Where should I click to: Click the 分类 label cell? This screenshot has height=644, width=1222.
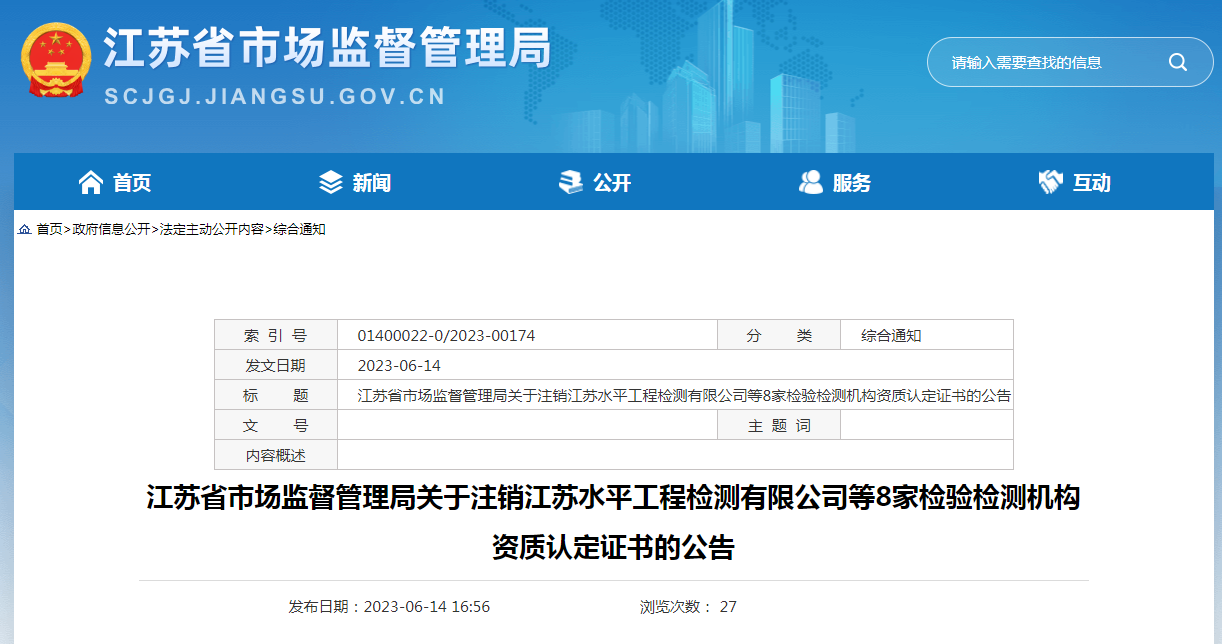tap(779, 335)
